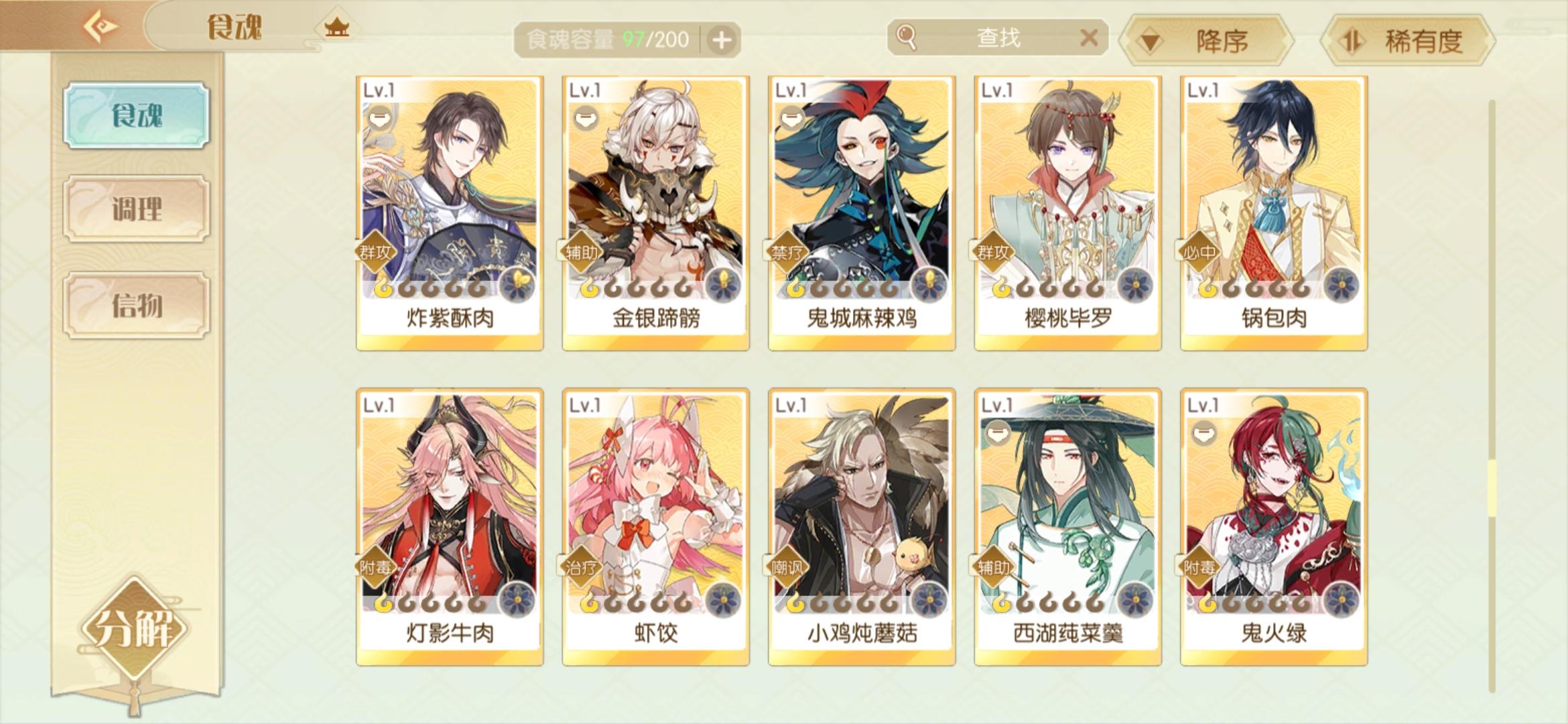Viewport: 1568px width, 724px height.
Task: Add capacity with the plus icon
Action: coord(722,40)
